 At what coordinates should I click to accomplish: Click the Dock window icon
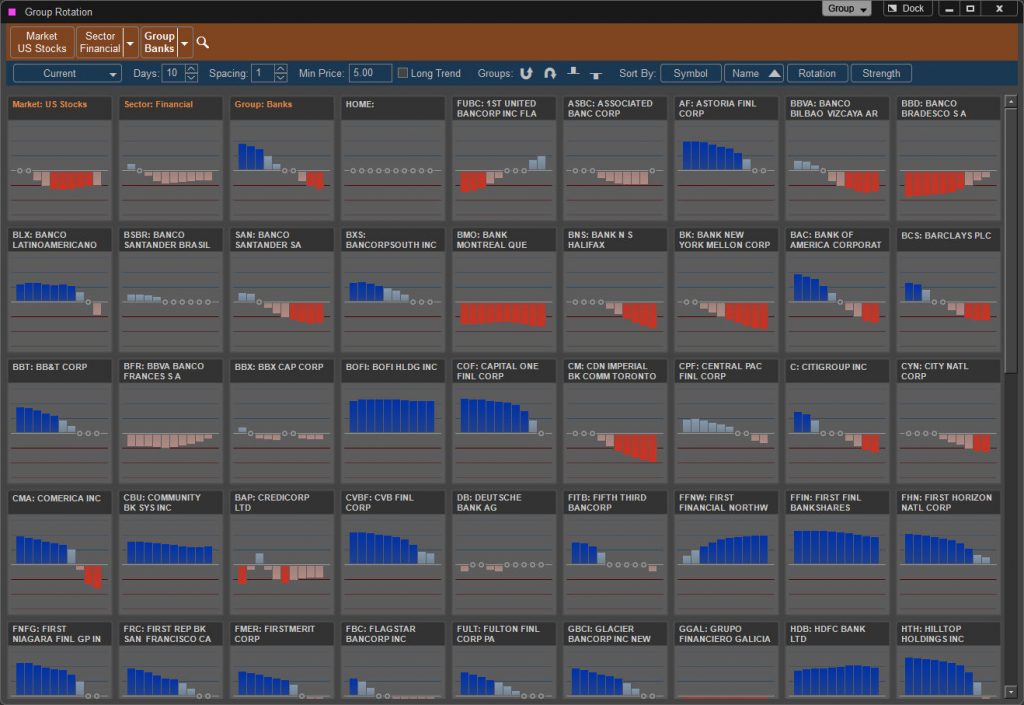point(893,8)
